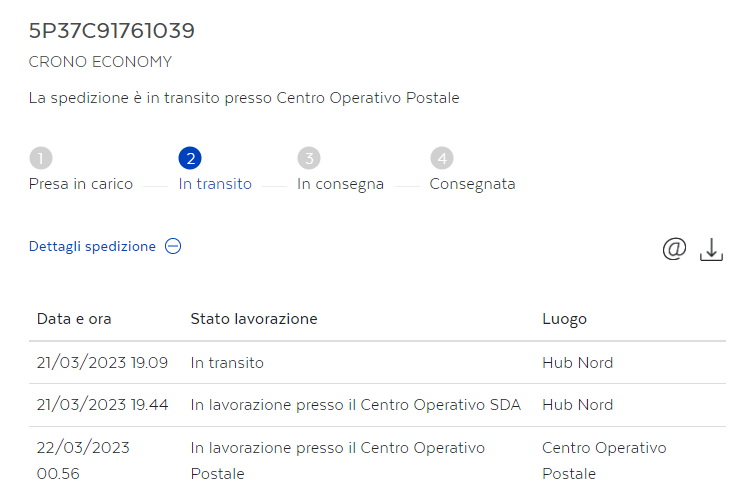
Task: Collapse details with the minus circle icon
Action: coord(173,246)
